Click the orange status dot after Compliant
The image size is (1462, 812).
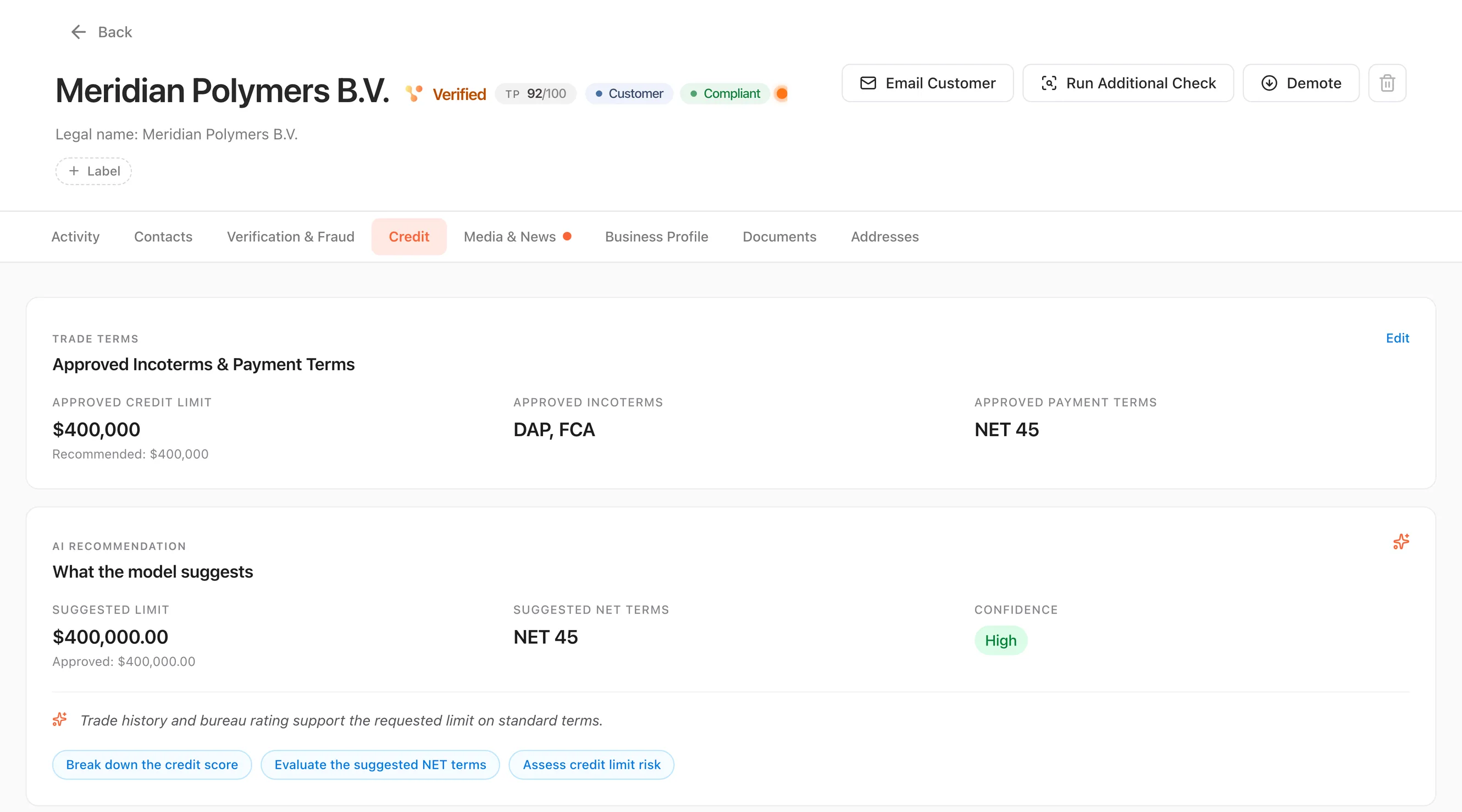[x=782, y=93]
